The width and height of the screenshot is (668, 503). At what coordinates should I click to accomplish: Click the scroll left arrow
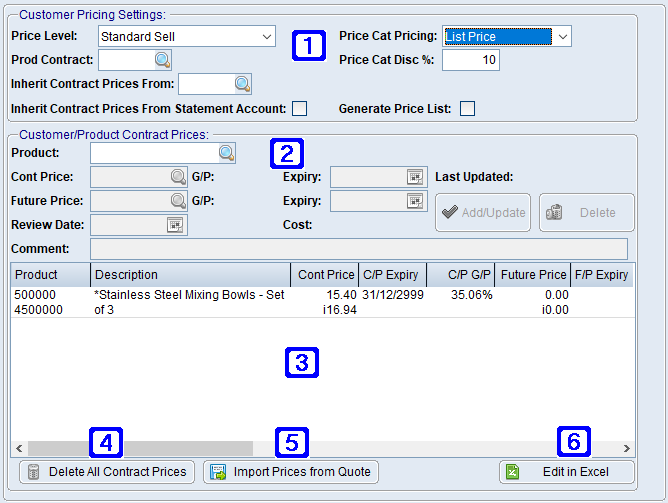(19, 448)
